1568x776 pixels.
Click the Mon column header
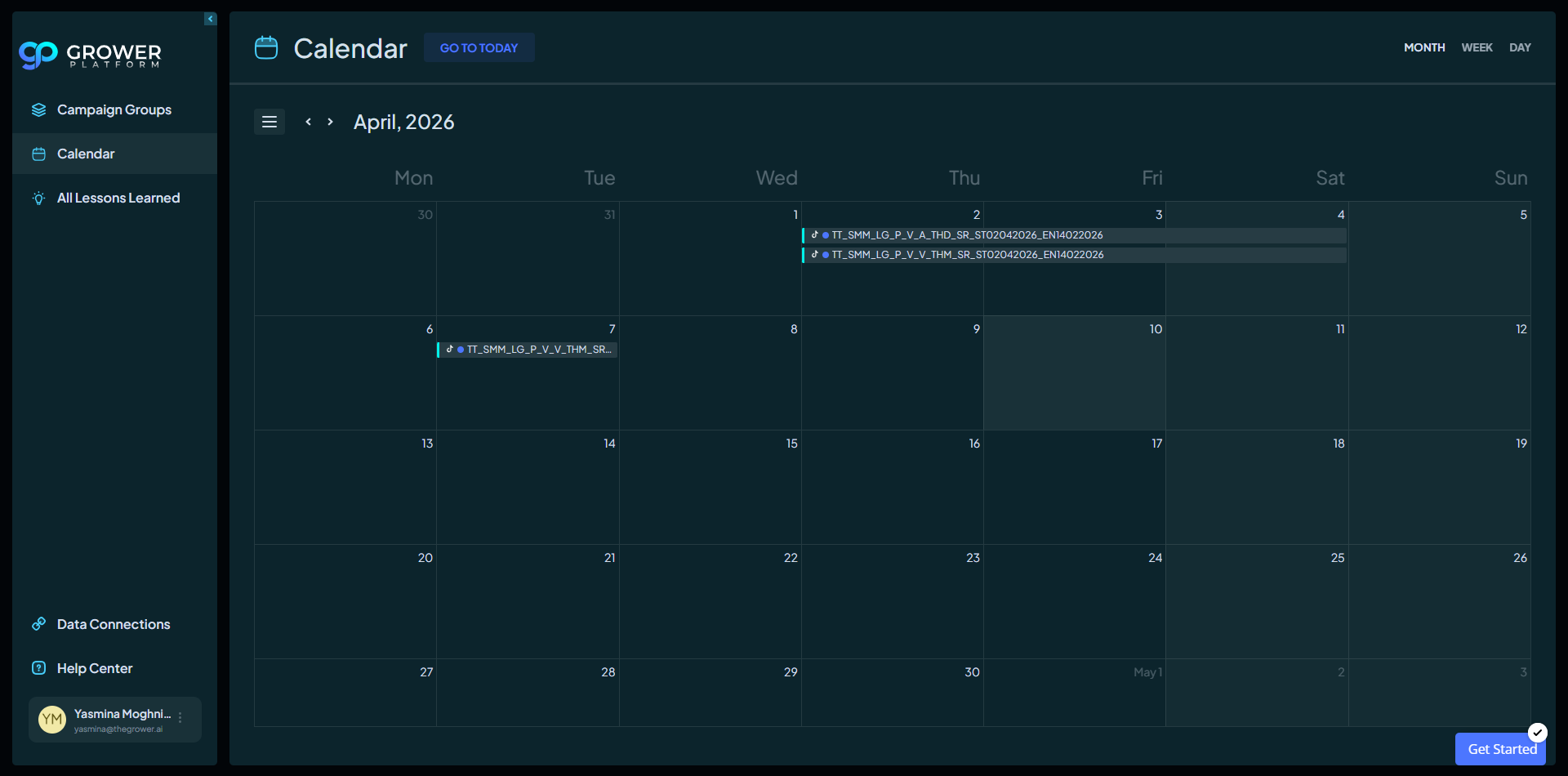[x=413, y=178]
